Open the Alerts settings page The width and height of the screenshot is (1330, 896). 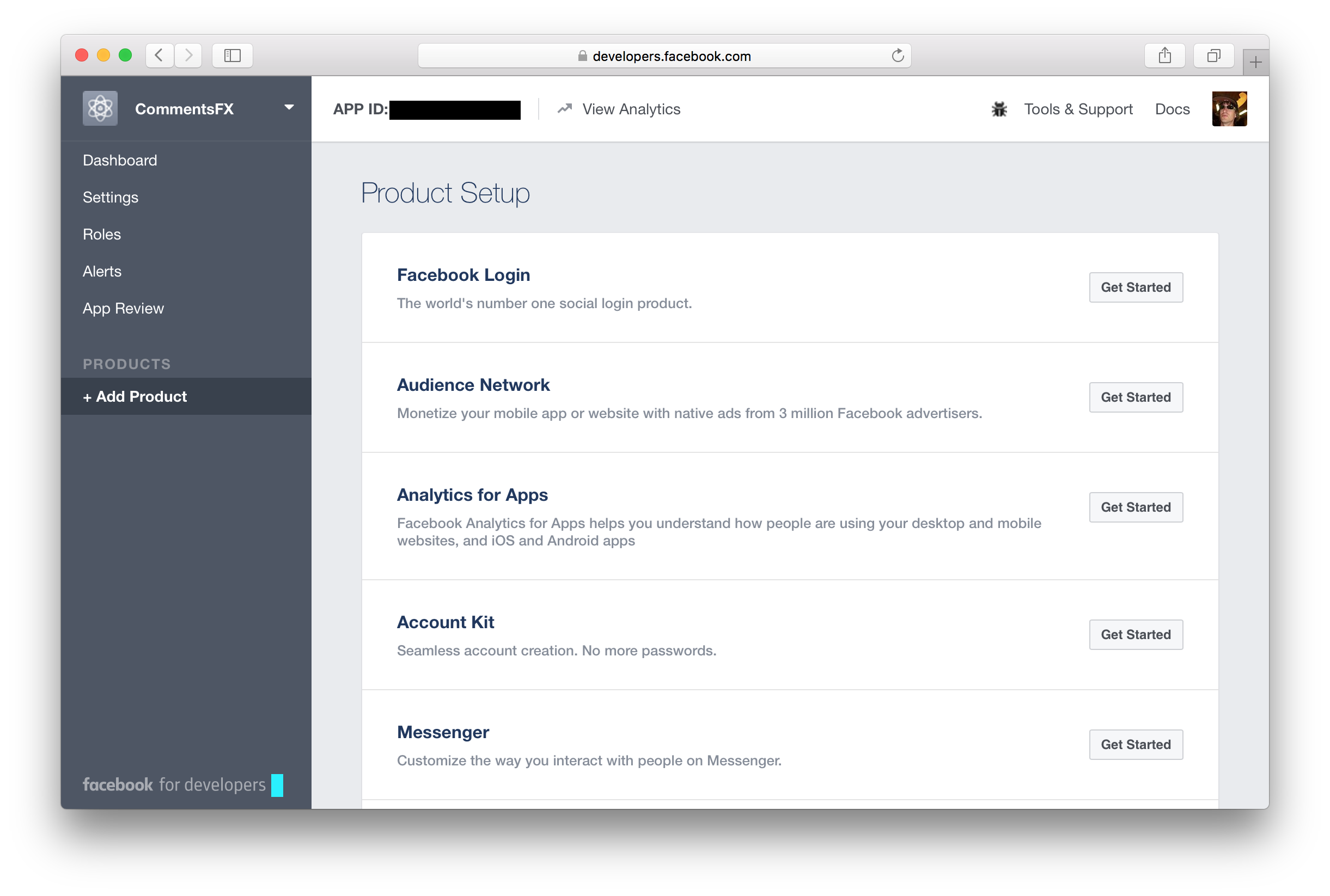[x=102, y=271]
